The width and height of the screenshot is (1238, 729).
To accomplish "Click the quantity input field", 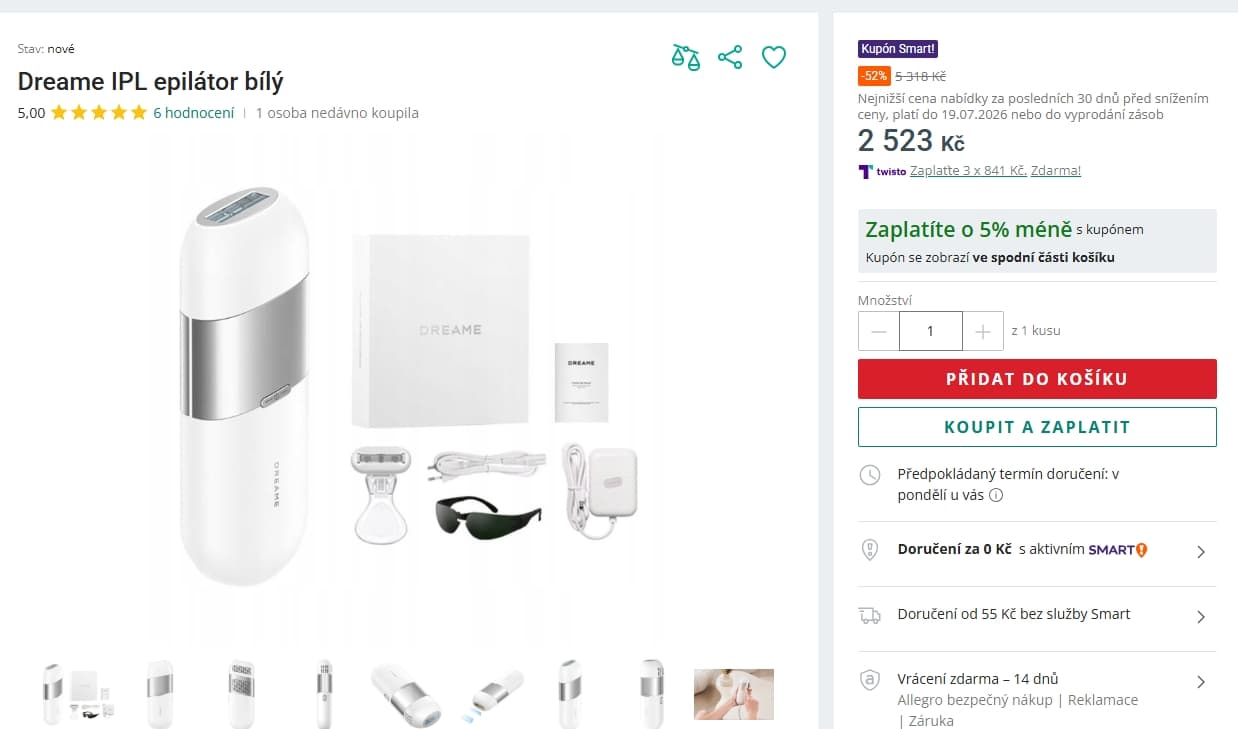I will coord(931,331).
